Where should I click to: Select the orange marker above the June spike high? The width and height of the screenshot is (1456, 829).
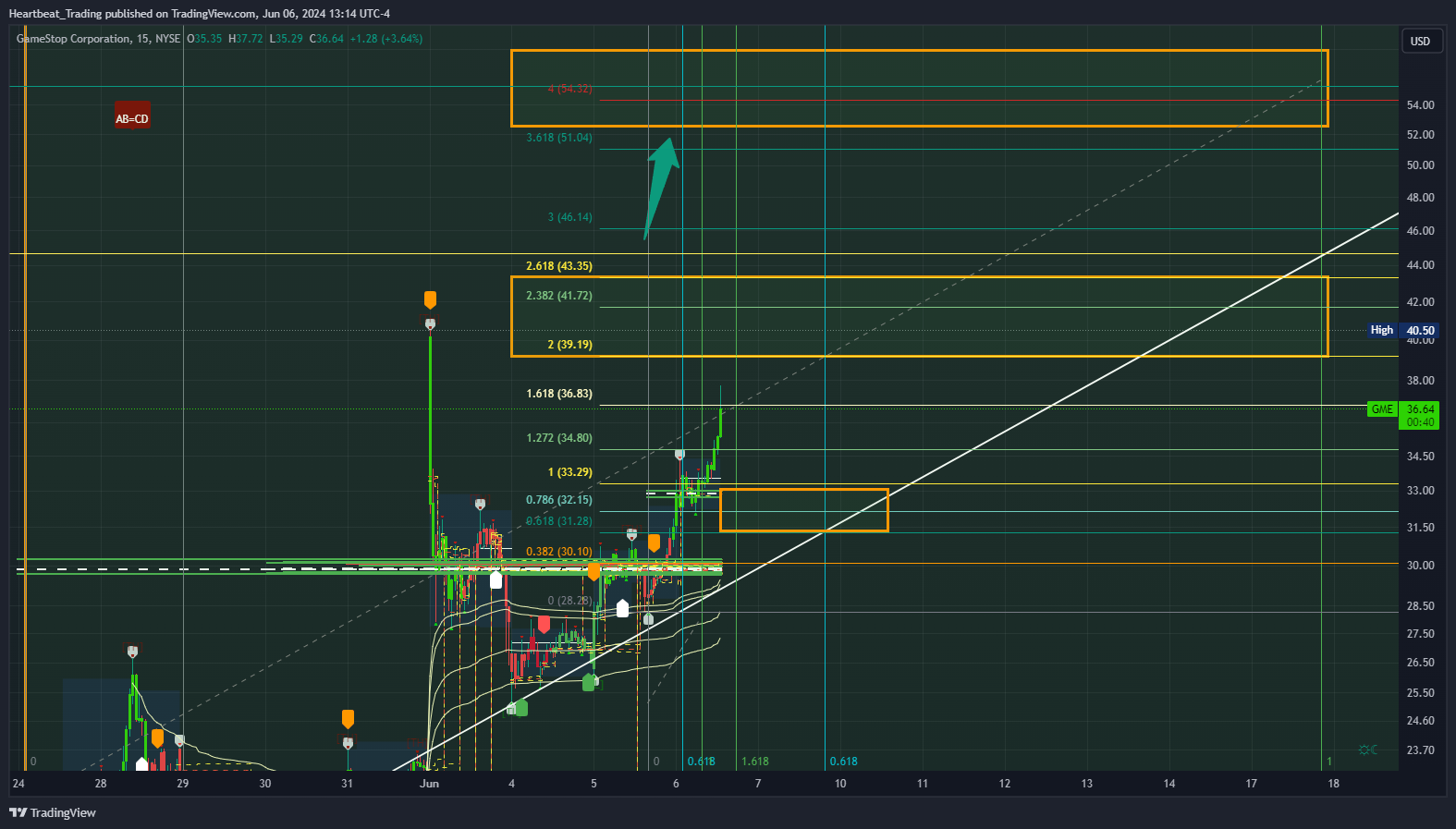coord(430,299)
